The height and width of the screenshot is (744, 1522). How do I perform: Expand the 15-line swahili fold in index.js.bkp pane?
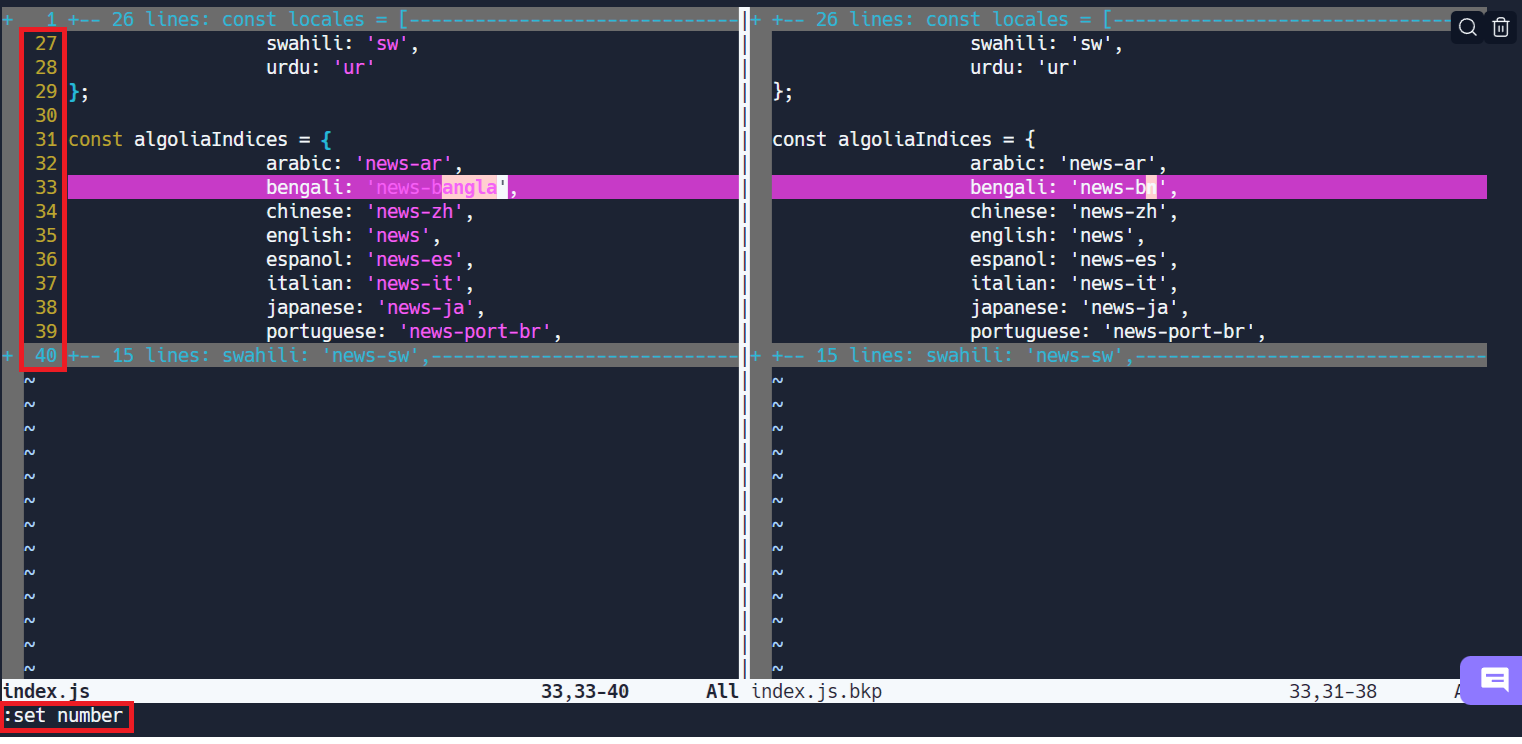pos(1116,355)
